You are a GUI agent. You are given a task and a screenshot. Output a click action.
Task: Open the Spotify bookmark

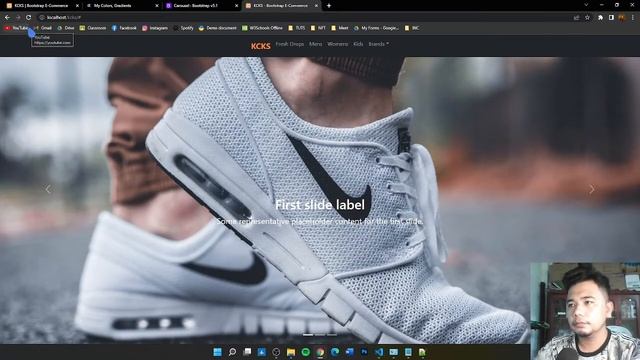tap(183, 28)
